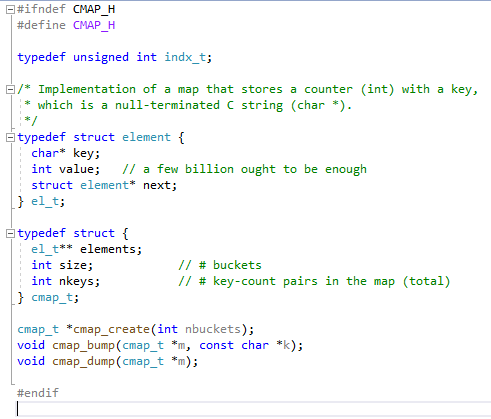Click the indx_t type name

(x=185, y=57)
